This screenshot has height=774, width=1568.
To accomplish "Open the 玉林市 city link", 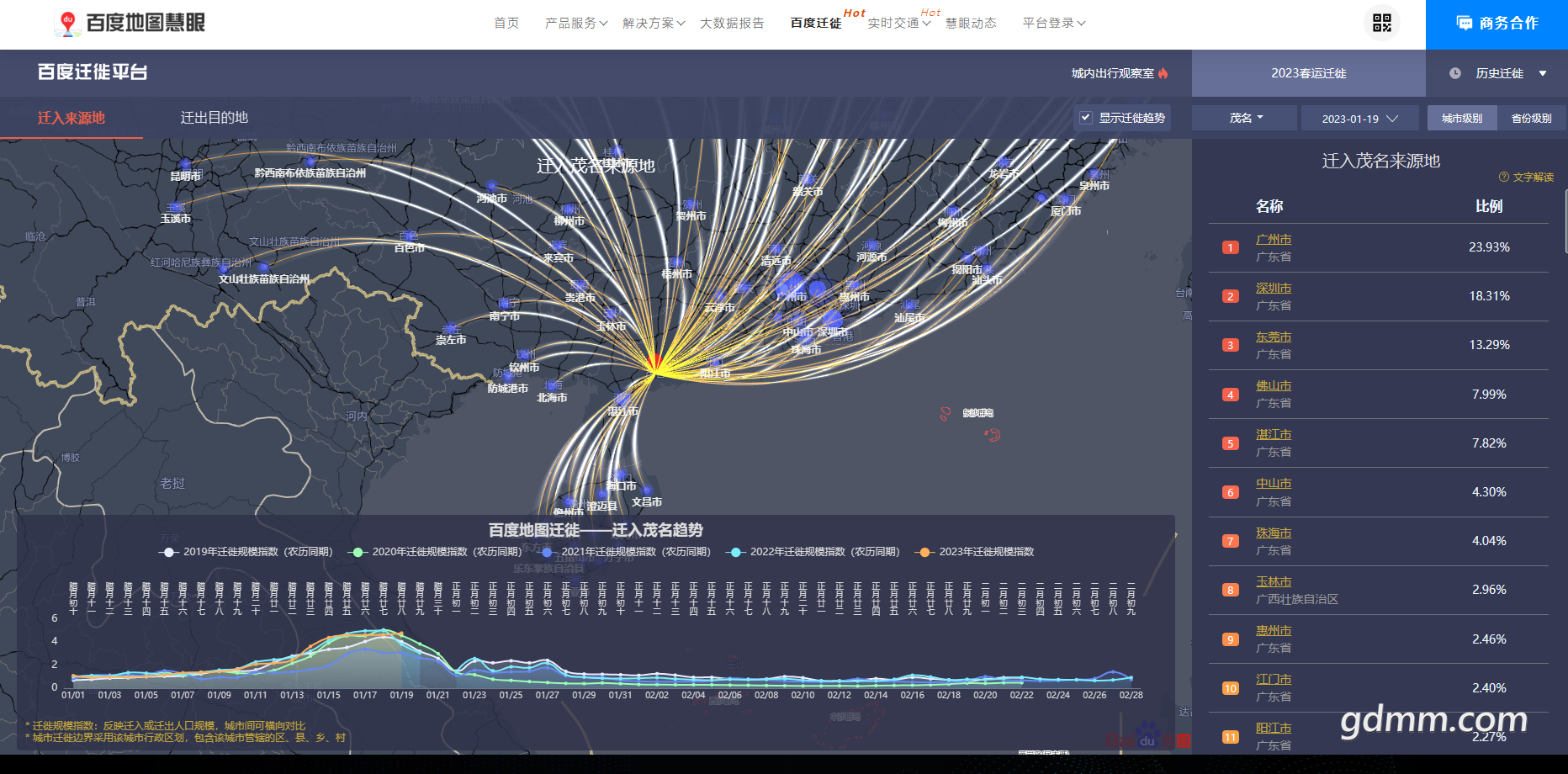I will (1274, 582).
